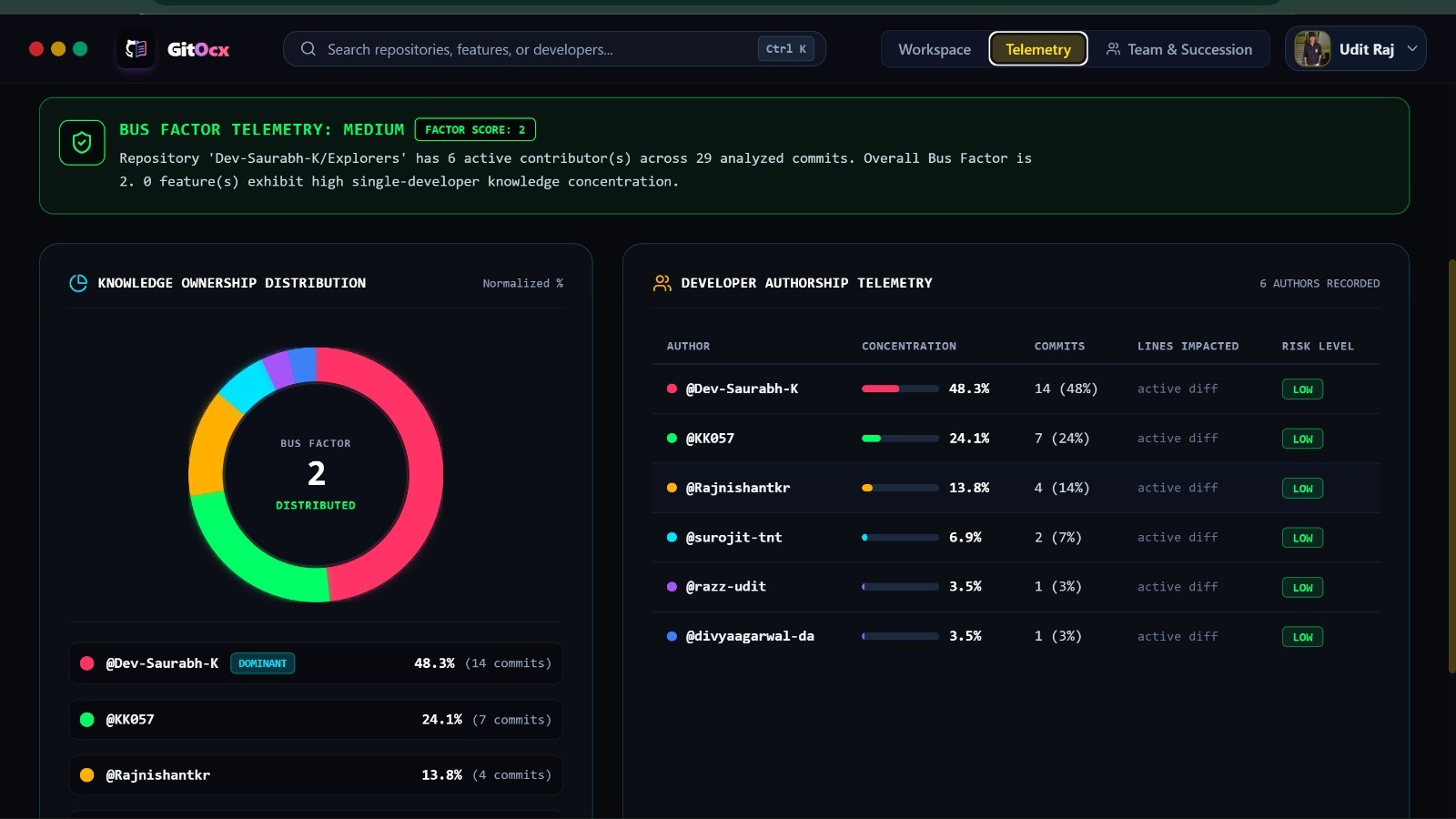Click Udit Raj's profile avatar
Image resolution: width=1456 pixels, height=819 pixels.
click(1312, 49)
